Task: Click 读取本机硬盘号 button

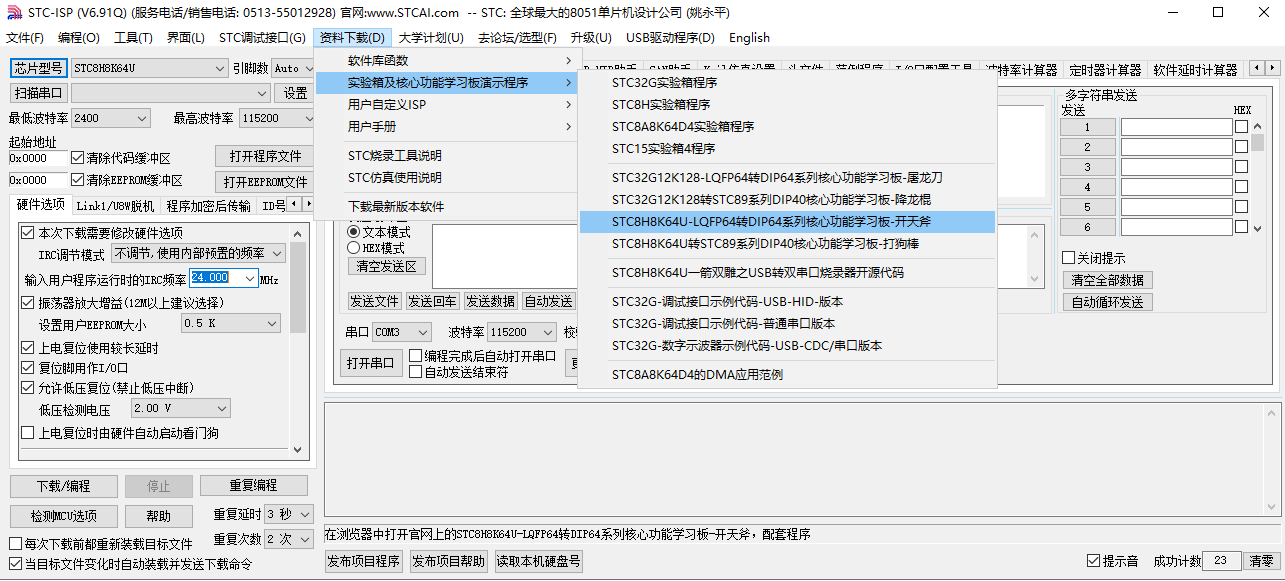Action: (539, 561)
